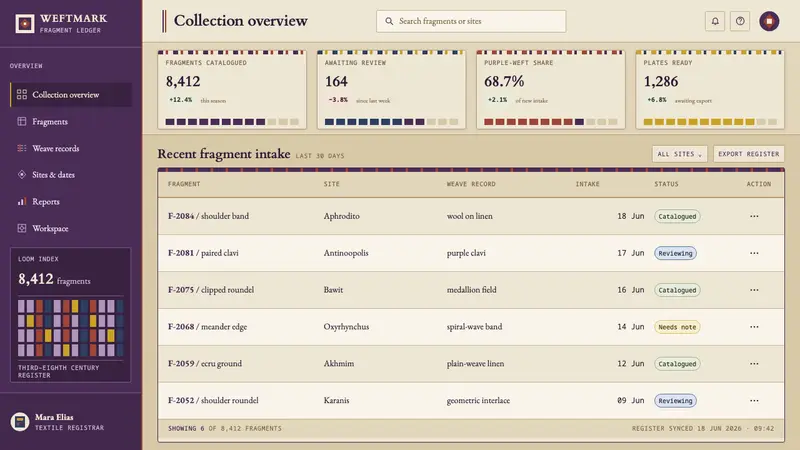Open the Awaiting Review stat card
The width and height of the screenshot is (800, 450).
pos(391,90)
